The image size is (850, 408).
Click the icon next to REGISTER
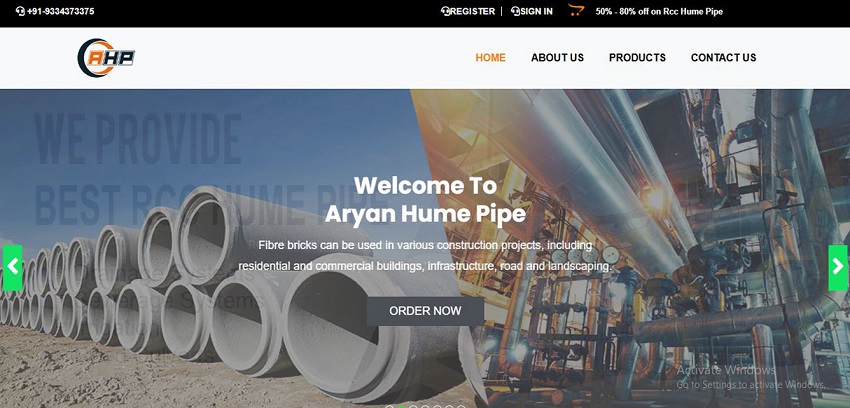pyautogui.click(x=446, y=11)
